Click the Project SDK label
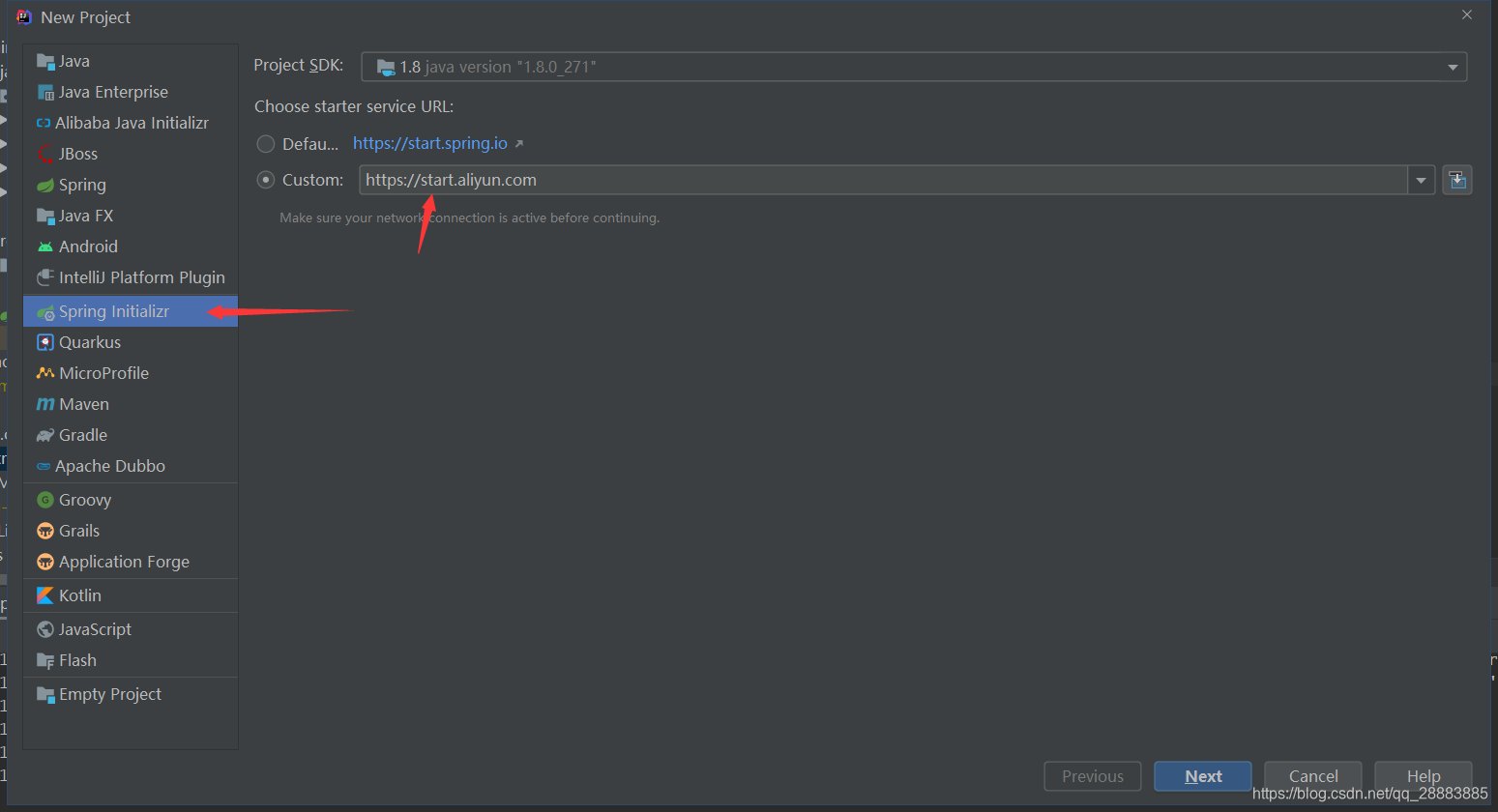Image resolution: width=1498 pixels, height=812 pixels. click(x=299, y=65)
